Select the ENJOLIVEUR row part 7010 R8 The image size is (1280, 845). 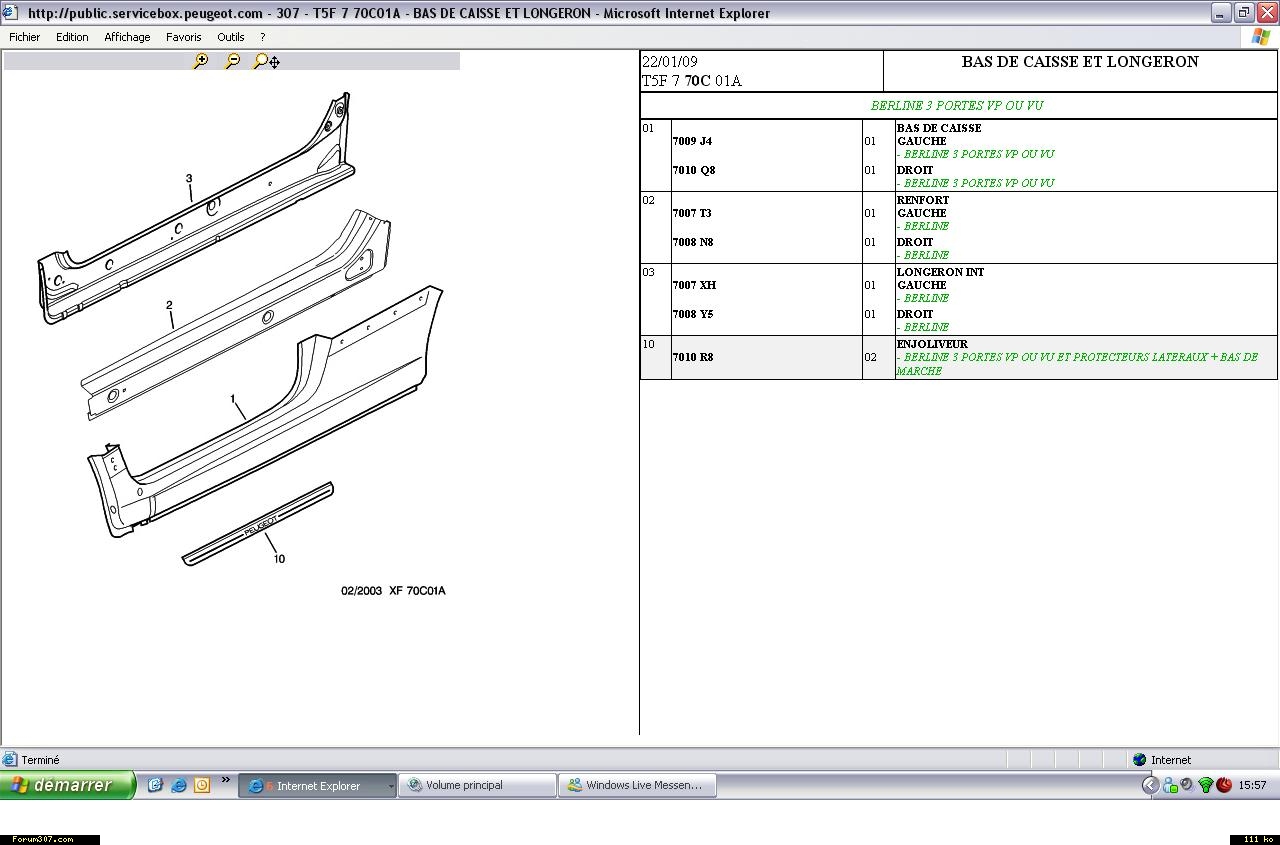click(x=693, y=357)
